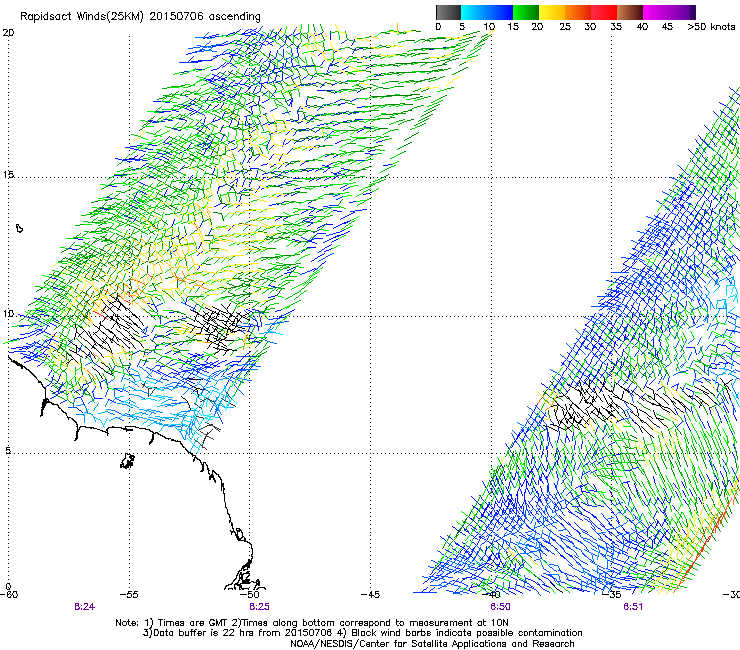Click the latitude 20 axis label

(8, 33)
